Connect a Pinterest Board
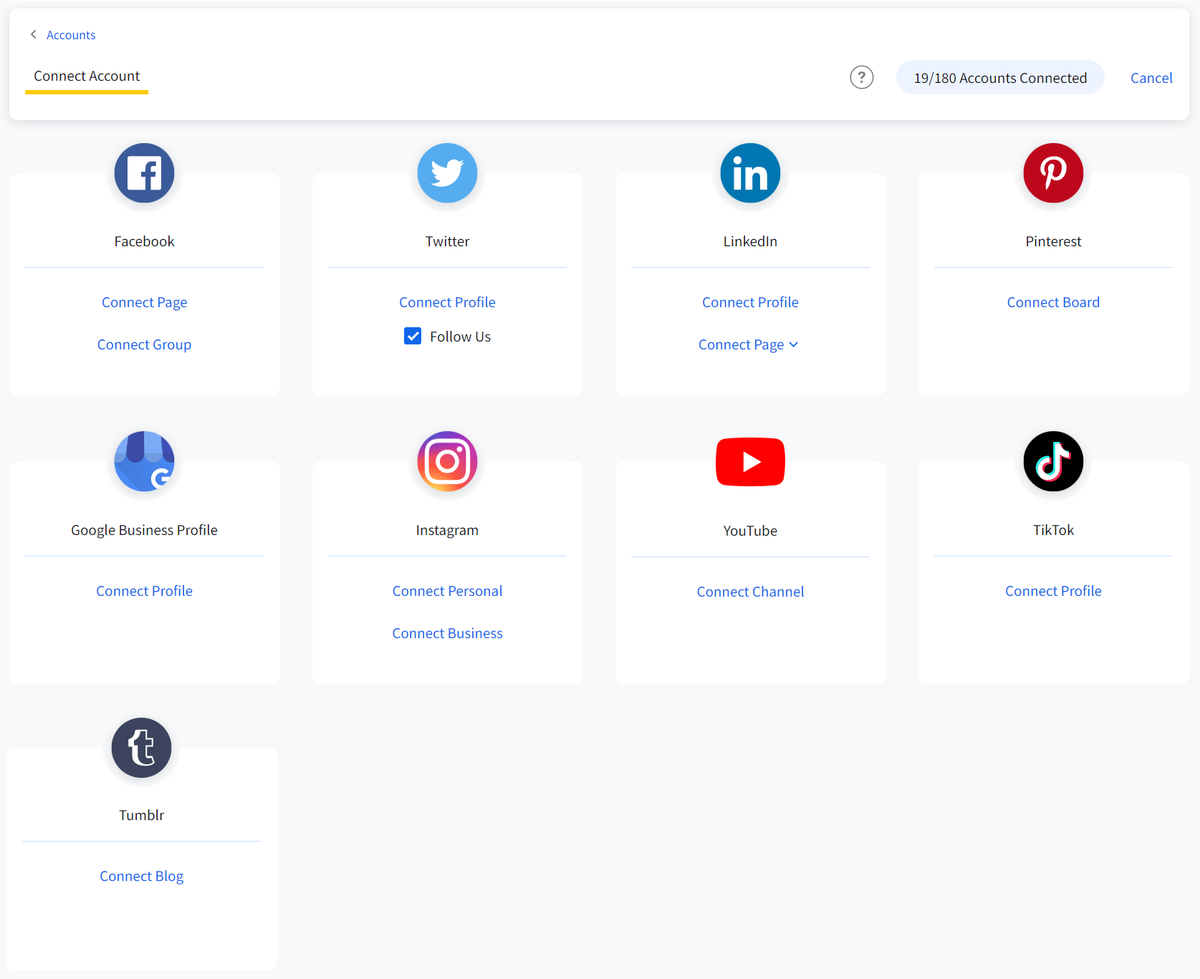 1053,302
